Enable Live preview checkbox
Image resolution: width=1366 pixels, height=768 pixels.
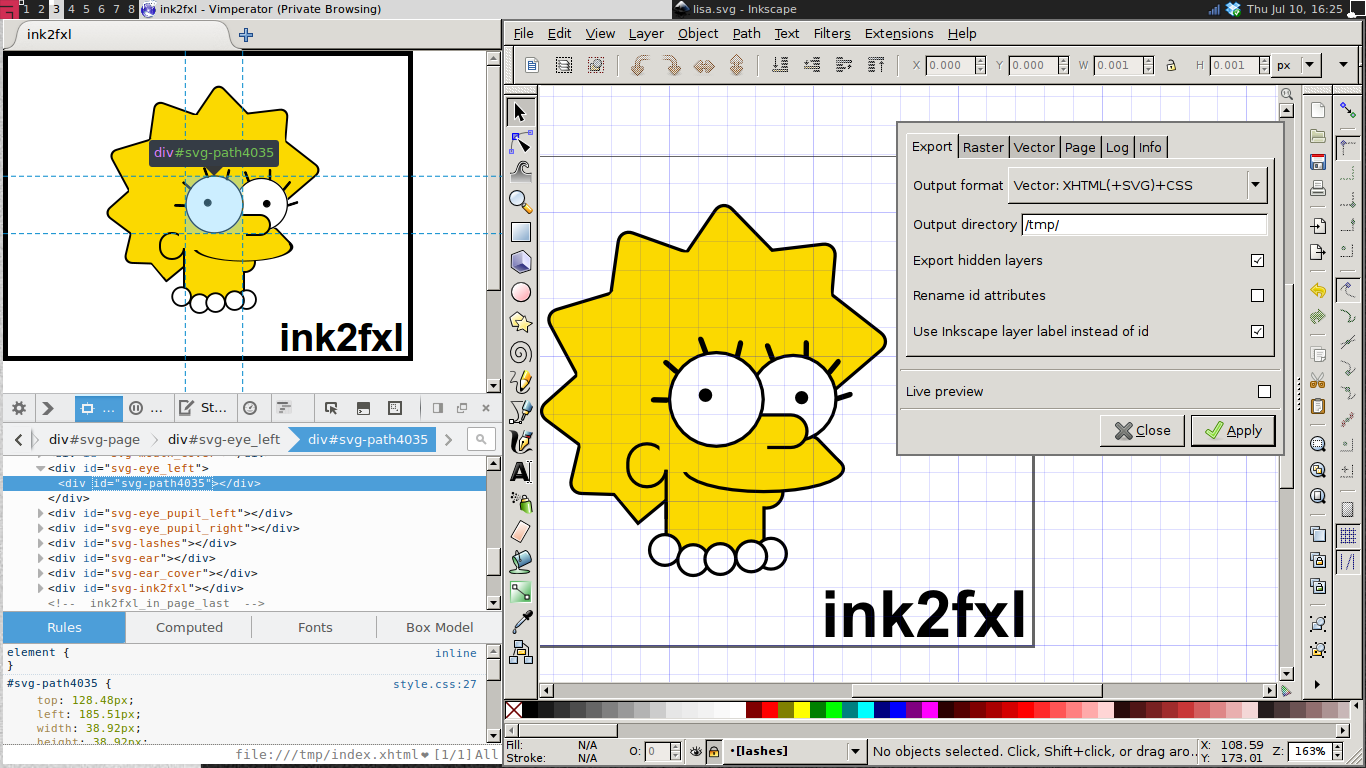[x=1264, y=392]
